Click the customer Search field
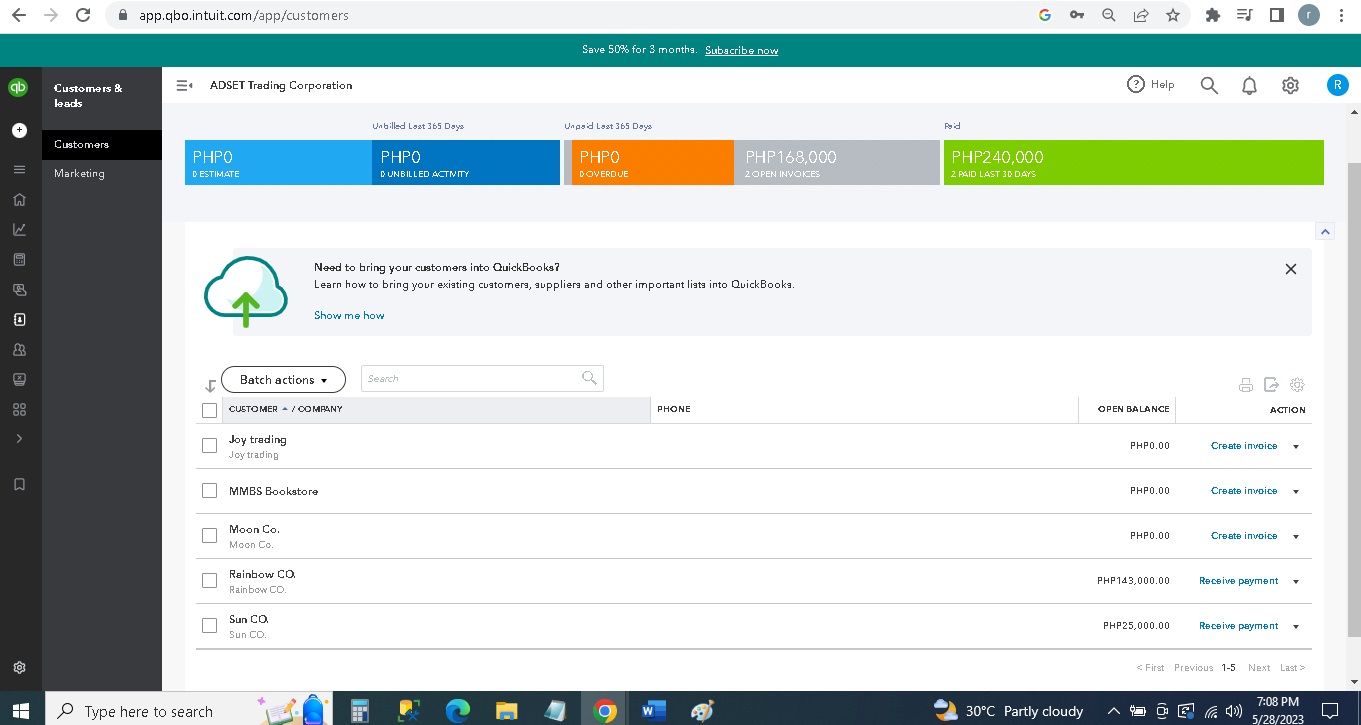This screenshot has height=725, width=1361. coord(482,379)
